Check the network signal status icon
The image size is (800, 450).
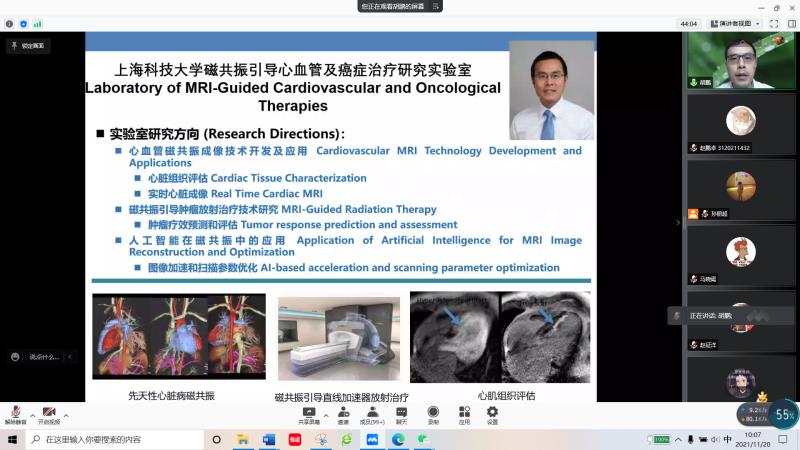point(38,23)
